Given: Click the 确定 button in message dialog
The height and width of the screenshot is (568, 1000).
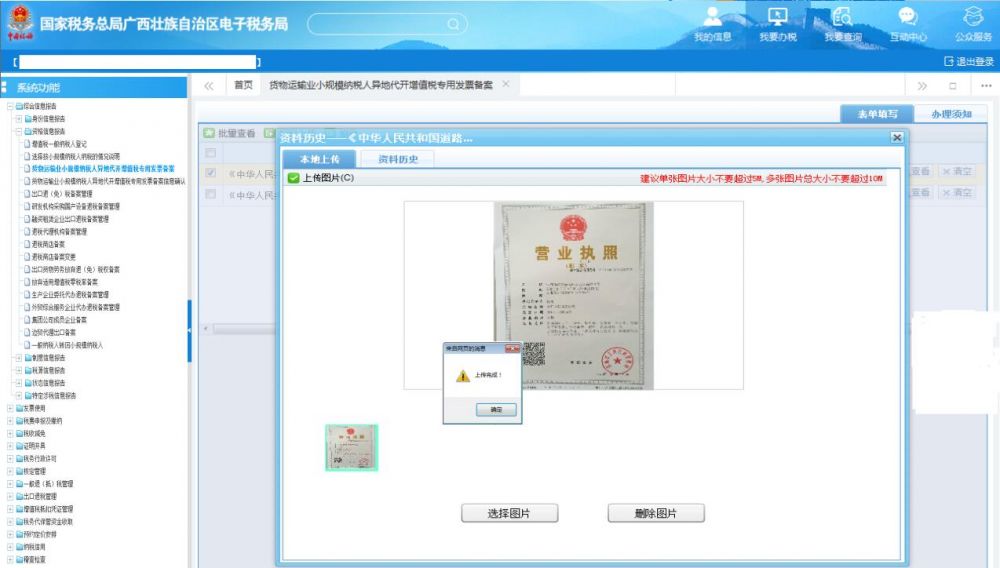Looking at the screenshot, I should point(496,410).
